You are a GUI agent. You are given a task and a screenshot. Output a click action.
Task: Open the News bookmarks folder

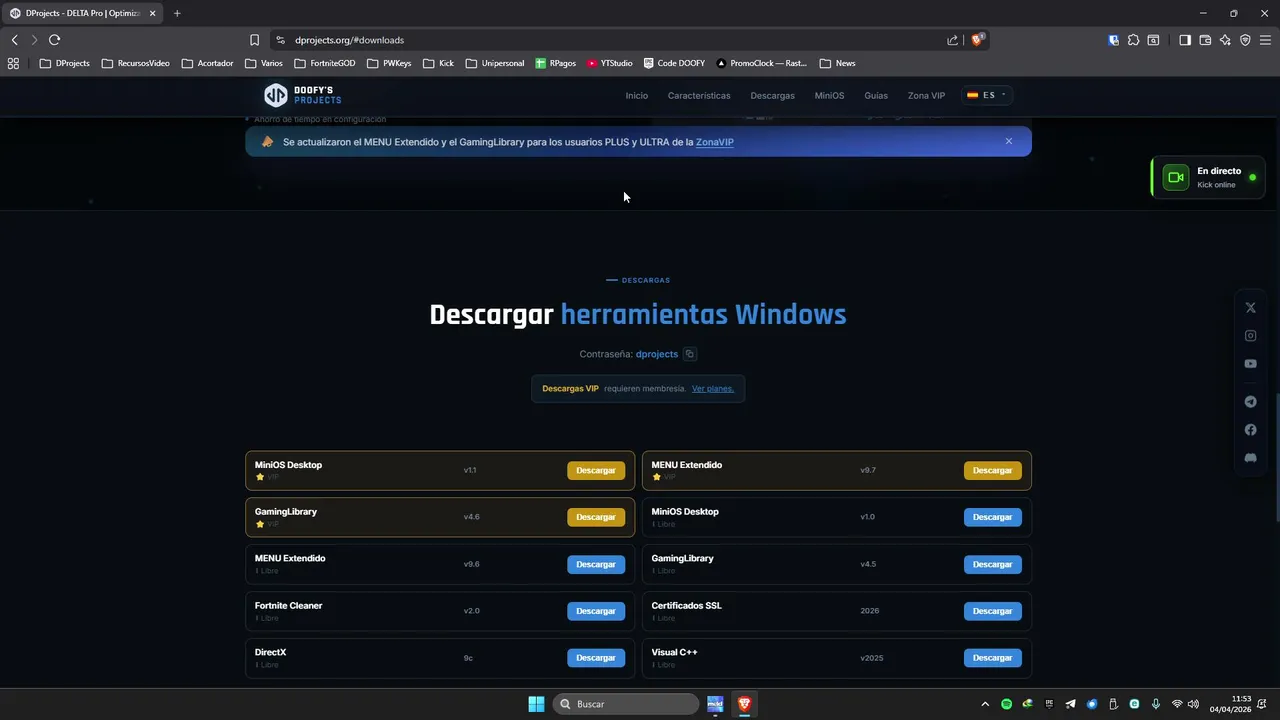click(838, 63)
